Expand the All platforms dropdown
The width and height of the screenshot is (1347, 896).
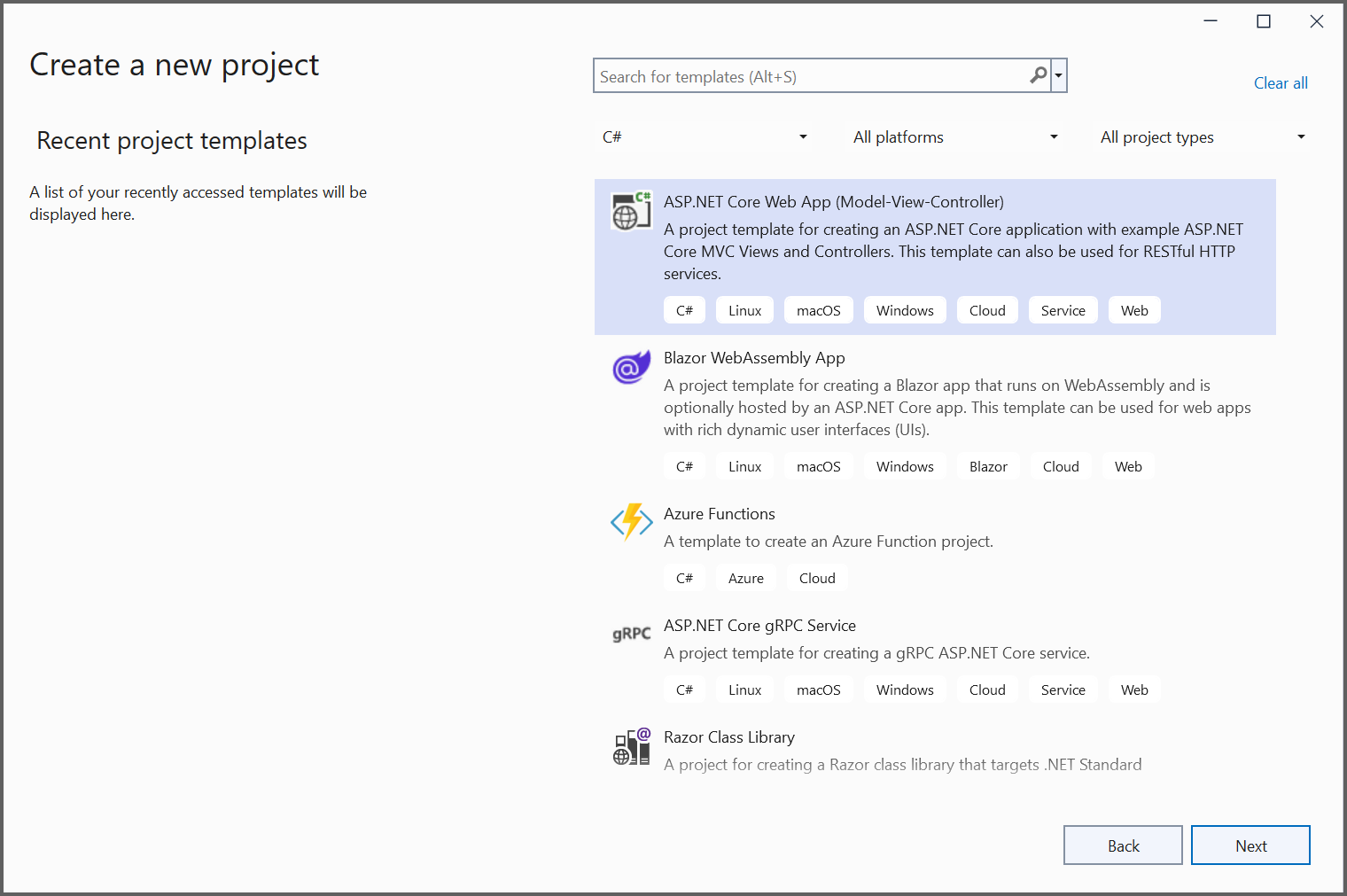(x=955, y=137)
